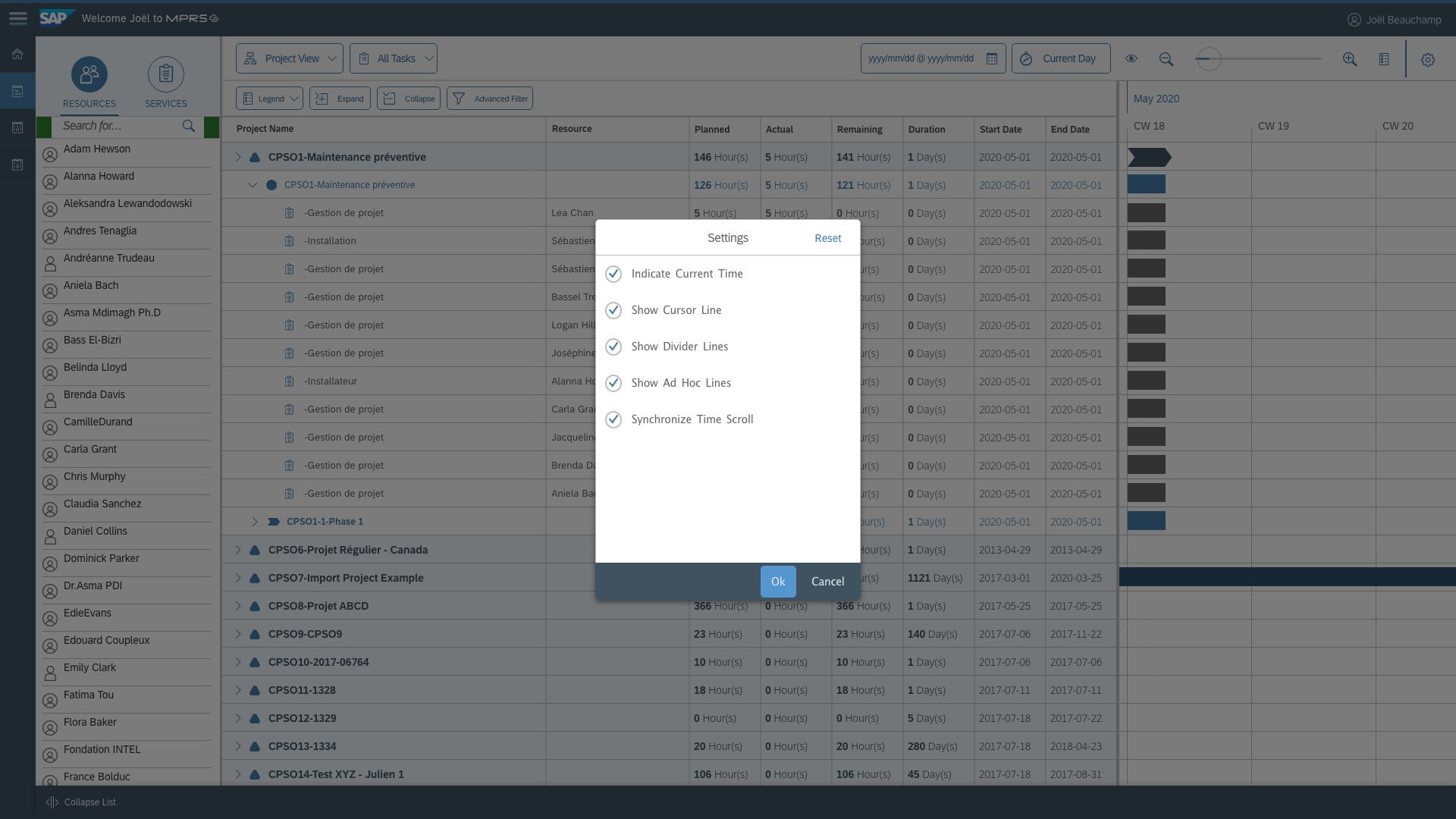Uncheck Show Cursor Line

[613, 310]
